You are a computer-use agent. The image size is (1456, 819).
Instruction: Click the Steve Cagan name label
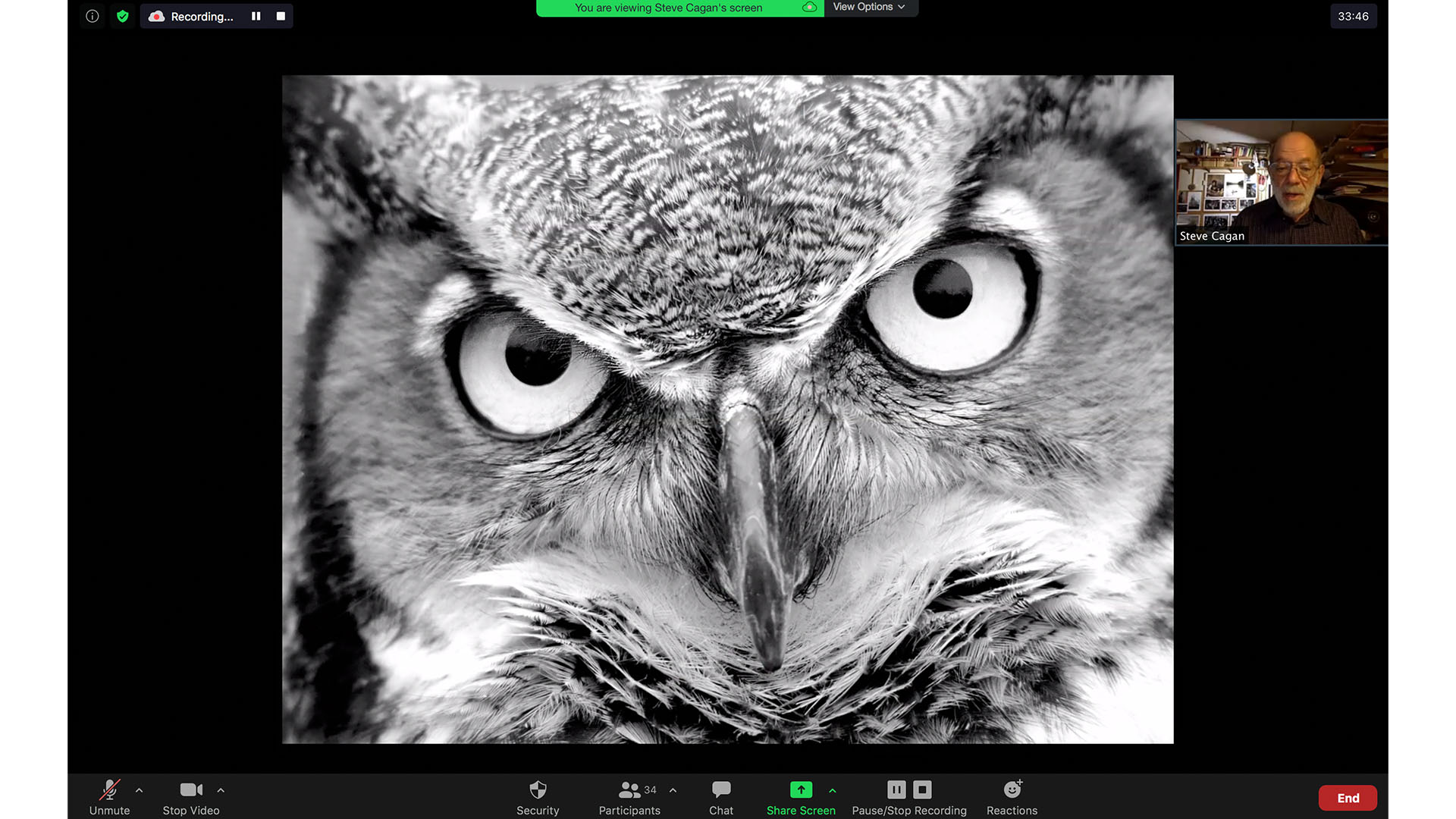click(x=1212, y=236)
